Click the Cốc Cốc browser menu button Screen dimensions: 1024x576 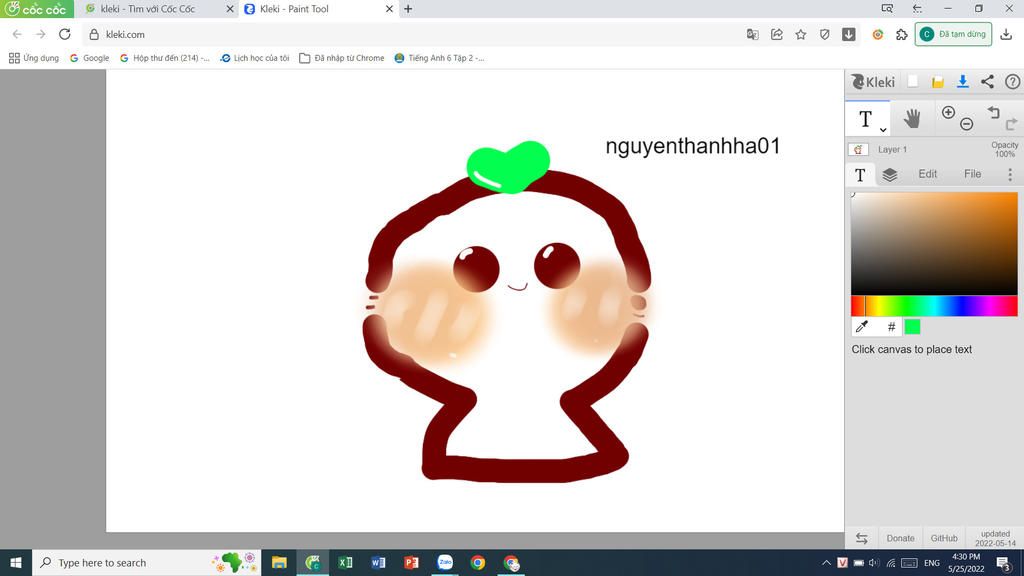click(36, 9)
